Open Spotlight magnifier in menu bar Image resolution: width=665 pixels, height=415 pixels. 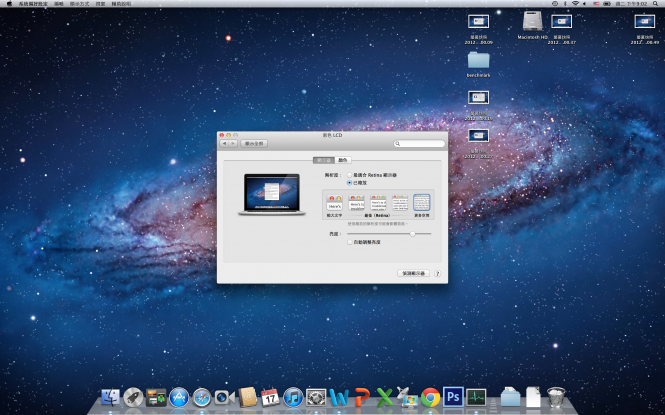tap(655, 3)
